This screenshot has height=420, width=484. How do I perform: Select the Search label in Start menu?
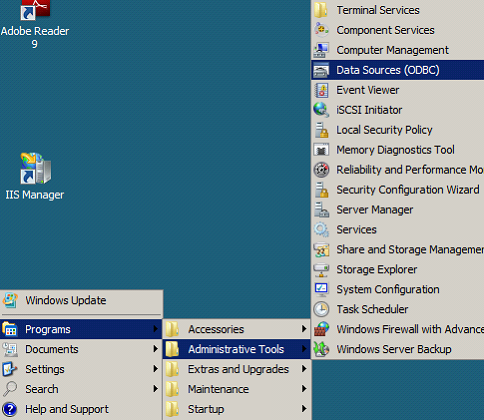[x=42, y=389]
